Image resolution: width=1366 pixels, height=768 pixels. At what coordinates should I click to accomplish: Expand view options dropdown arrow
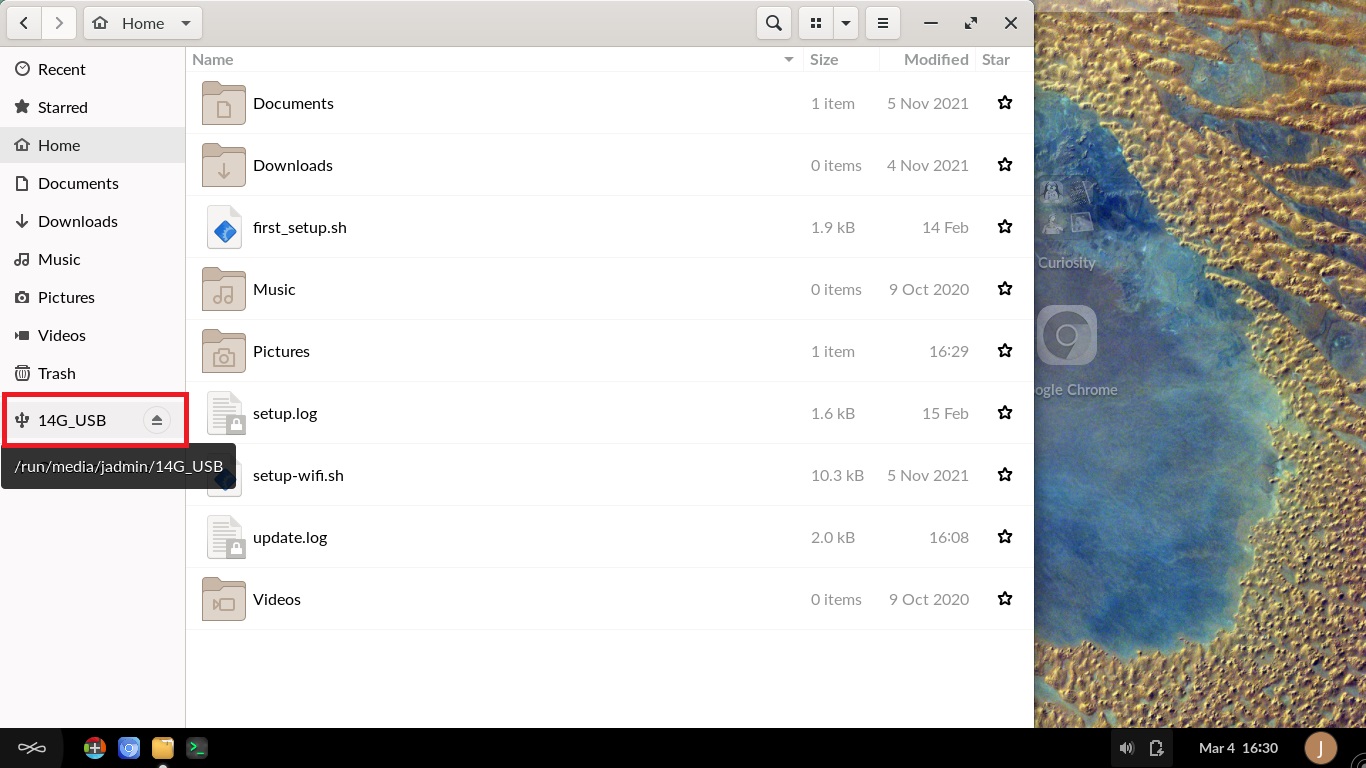click(x=846, y=23)
